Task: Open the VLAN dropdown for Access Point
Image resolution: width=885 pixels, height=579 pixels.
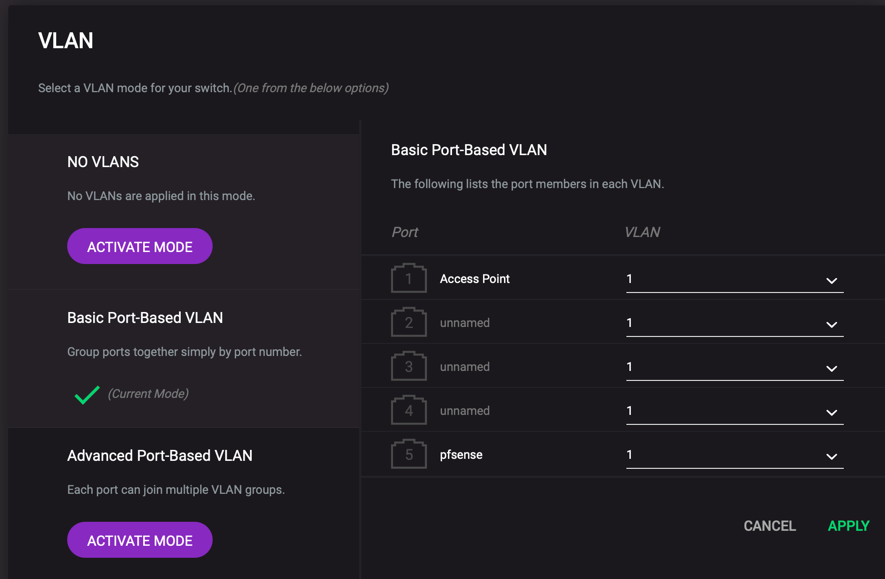Action: [x=832, y=280]
